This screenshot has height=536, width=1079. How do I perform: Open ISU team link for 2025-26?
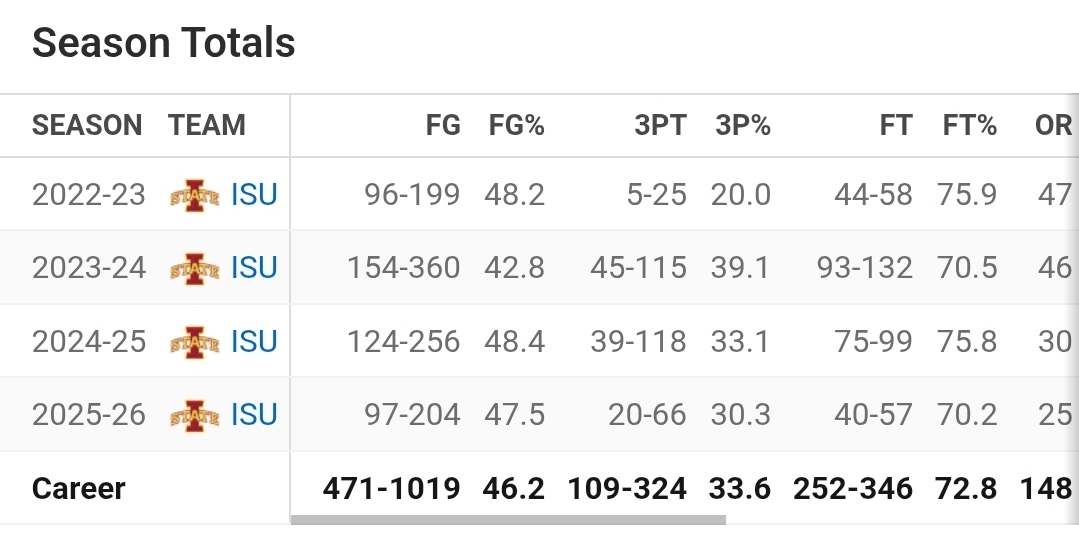click(x=253, y=415)
